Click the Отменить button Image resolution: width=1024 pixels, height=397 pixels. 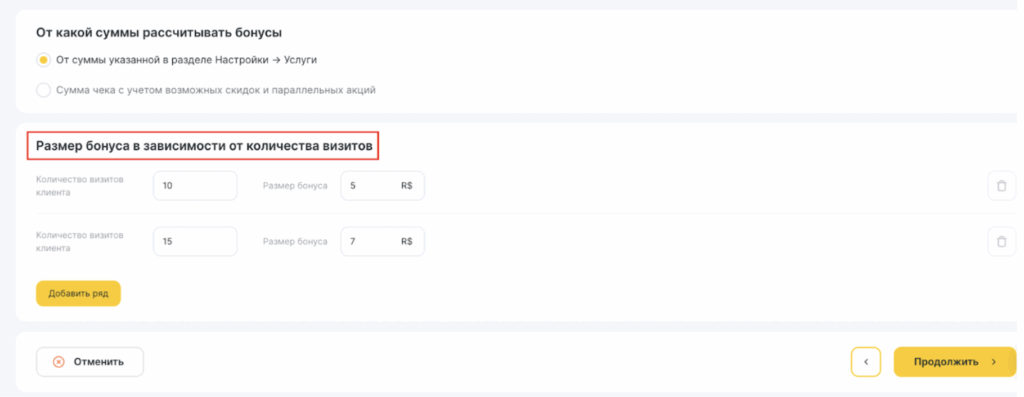90,362
